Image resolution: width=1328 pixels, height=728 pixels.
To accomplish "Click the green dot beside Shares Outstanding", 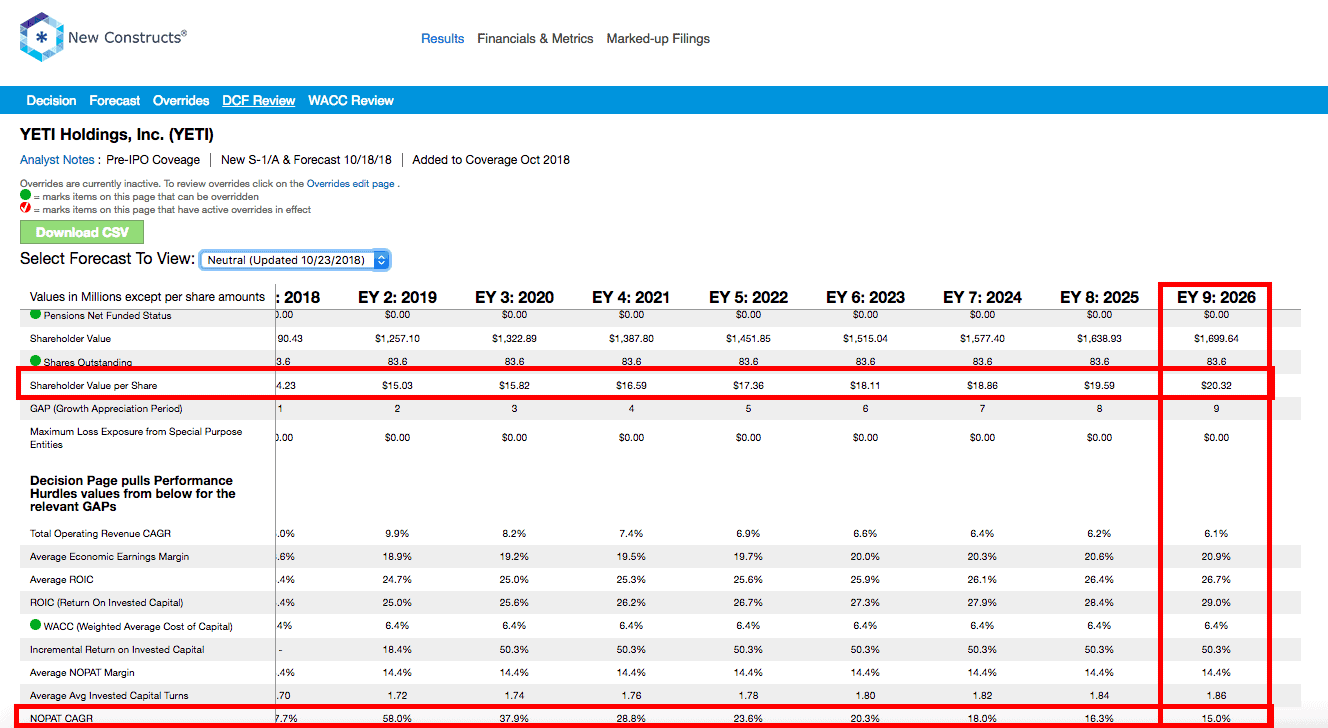I will [x=35, y=361].
